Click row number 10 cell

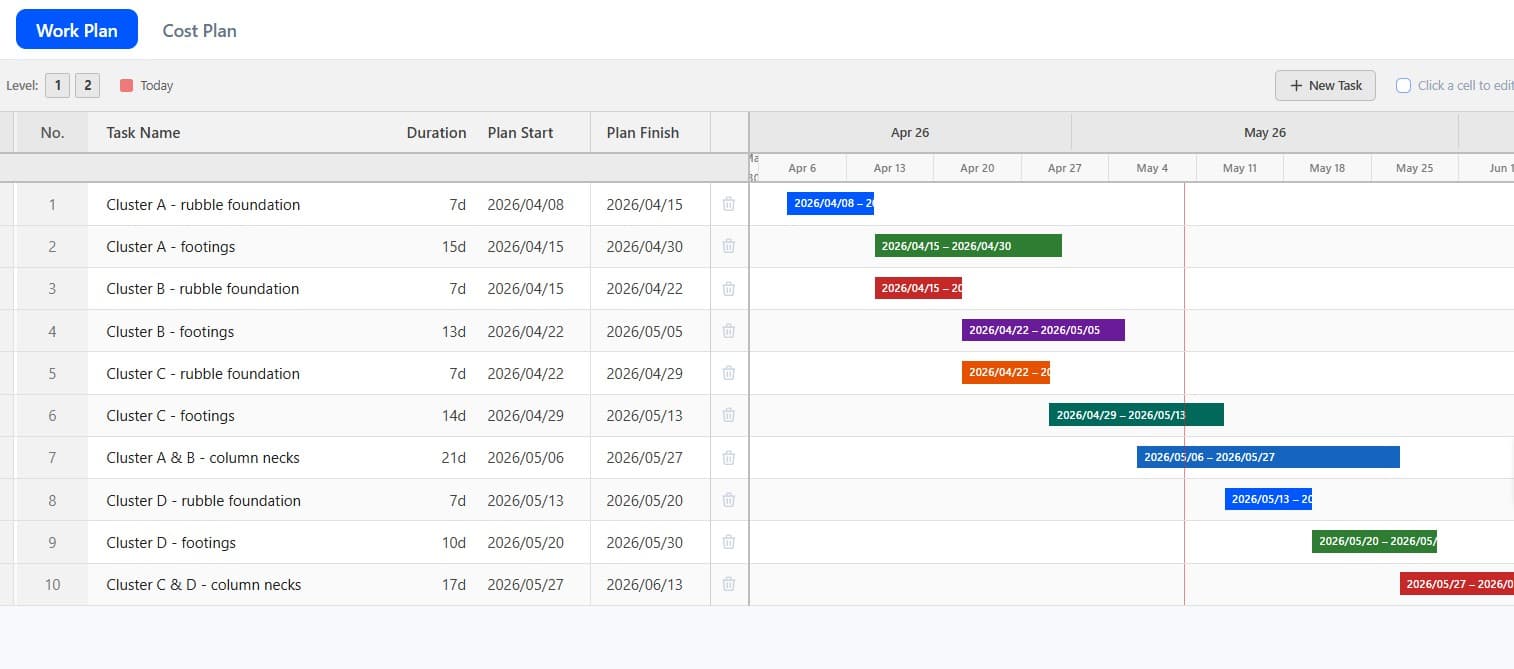[52, 584]
